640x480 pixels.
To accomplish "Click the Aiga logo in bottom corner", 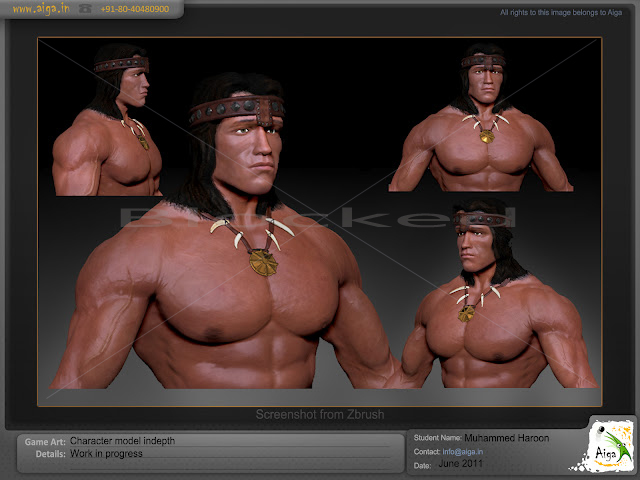I will point(607,447).
